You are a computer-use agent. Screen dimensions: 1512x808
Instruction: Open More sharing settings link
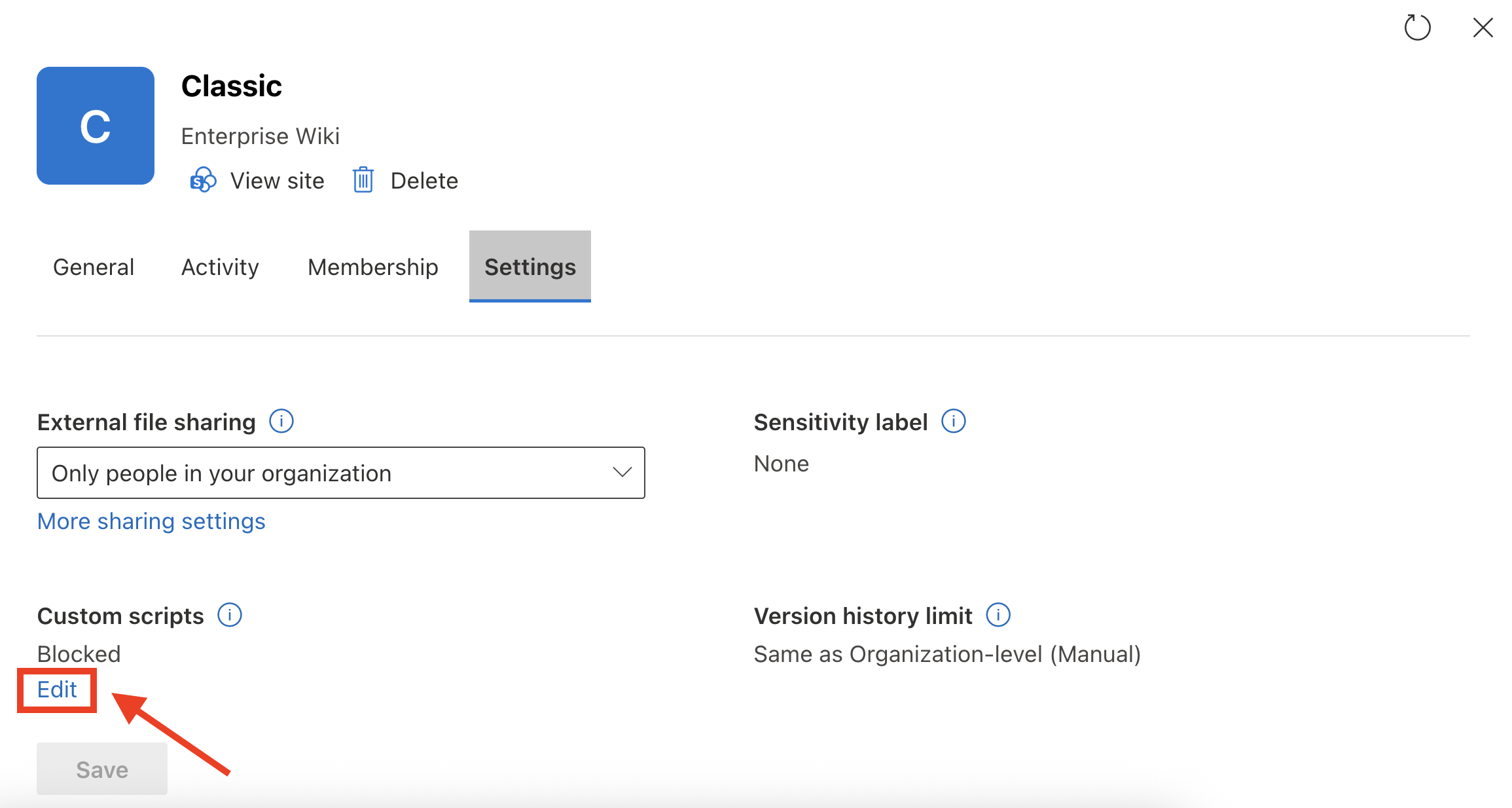tap(151, 521)
